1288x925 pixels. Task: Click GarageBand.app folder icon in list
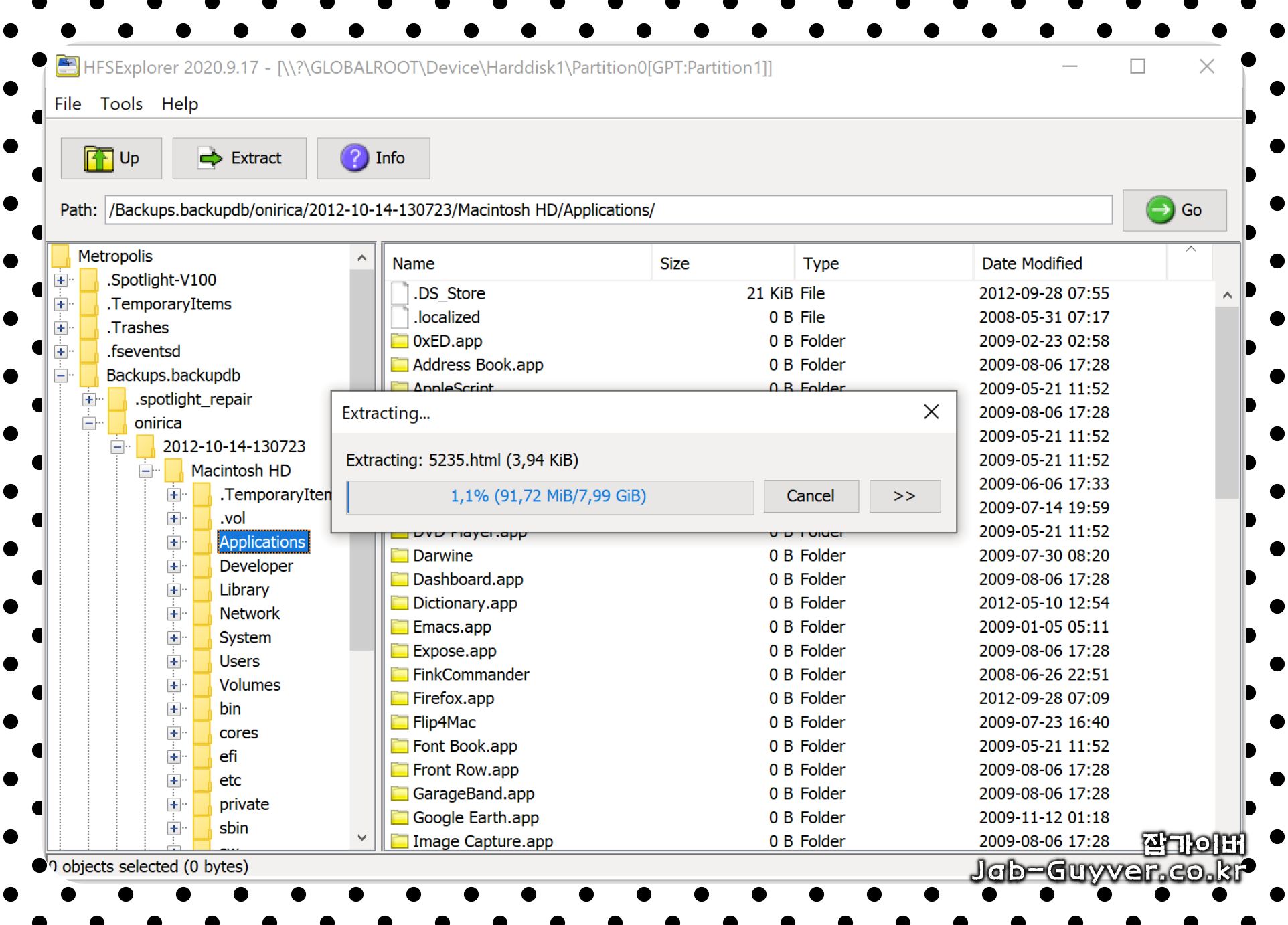(400, 794)
